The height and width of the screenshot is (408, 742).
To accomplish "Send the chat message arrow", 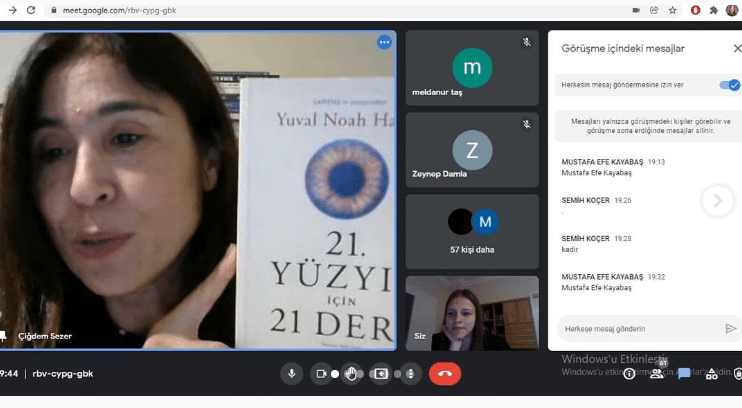I will point(731,328).
